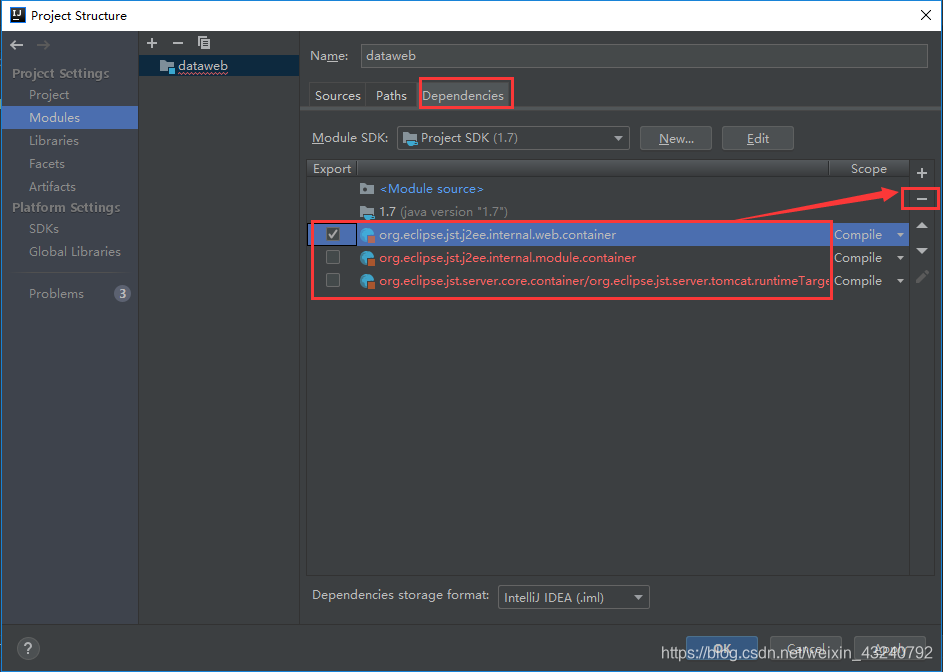Click the back navigation arrow

point(17,45)
